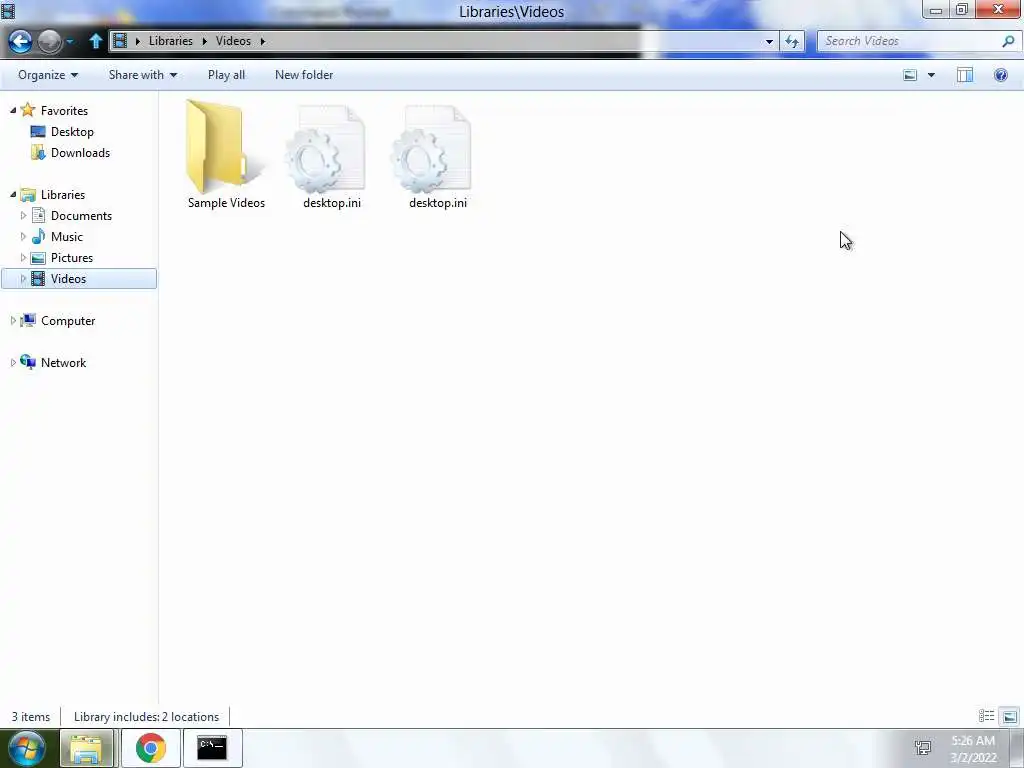Open Desktop under Favorites

point(72,131)
